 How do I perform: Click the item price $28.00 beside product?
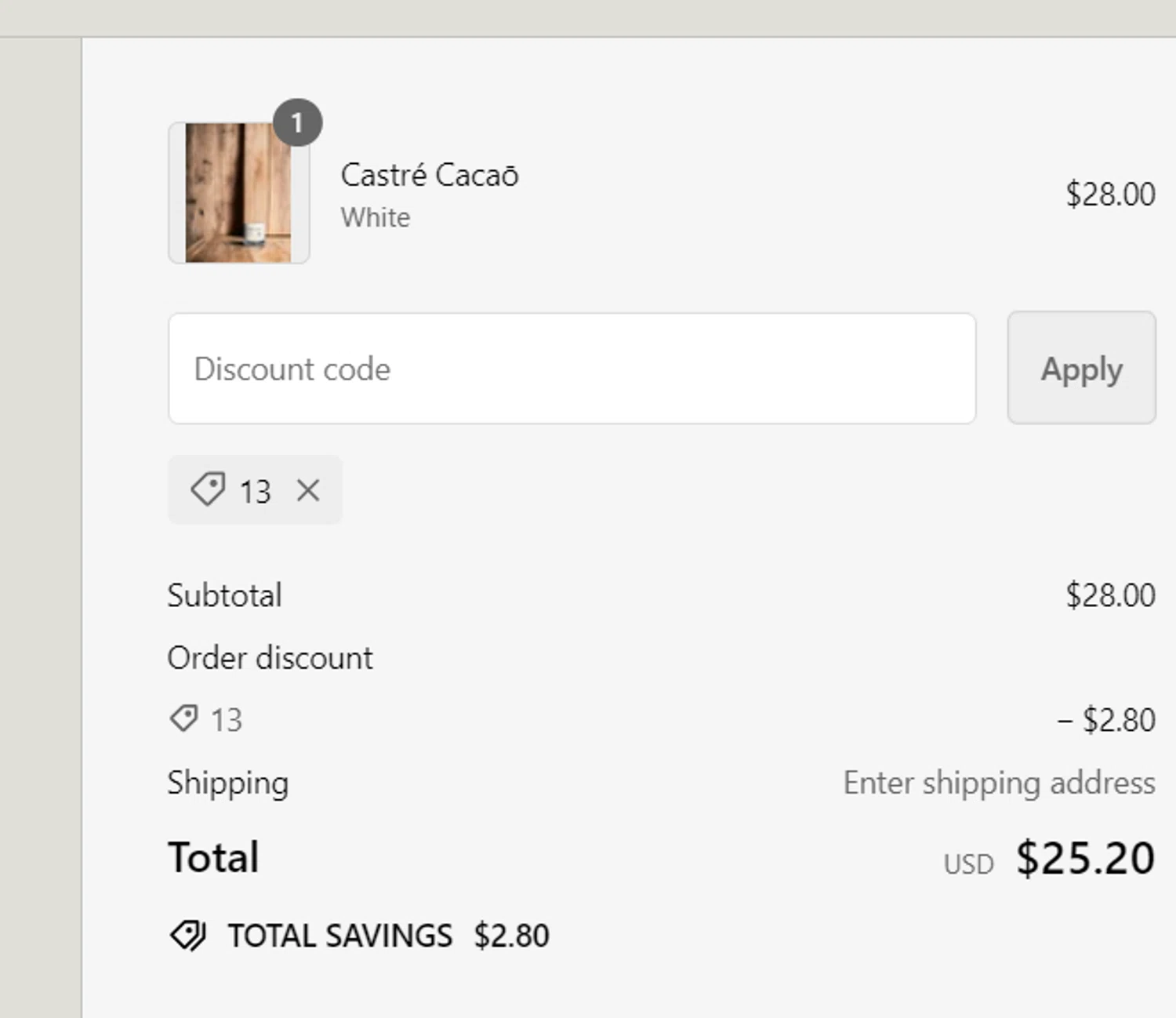[1109, 195]
